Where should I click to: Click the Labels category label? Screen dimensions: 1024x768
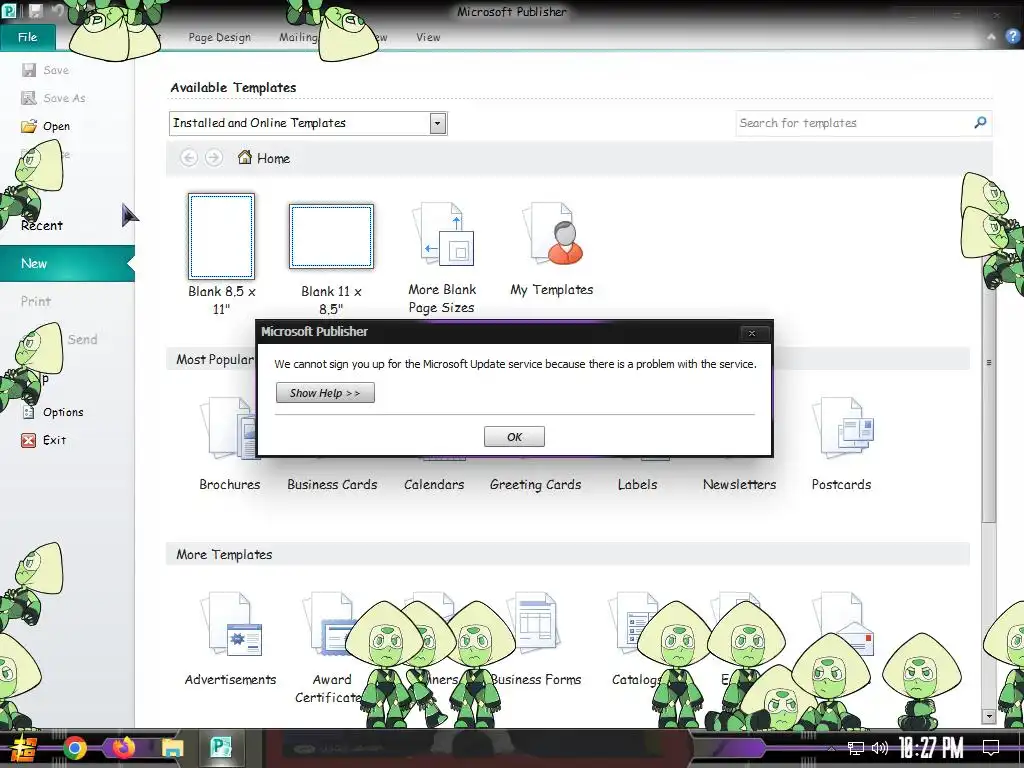pyautogui.click(x=637, y=485)
